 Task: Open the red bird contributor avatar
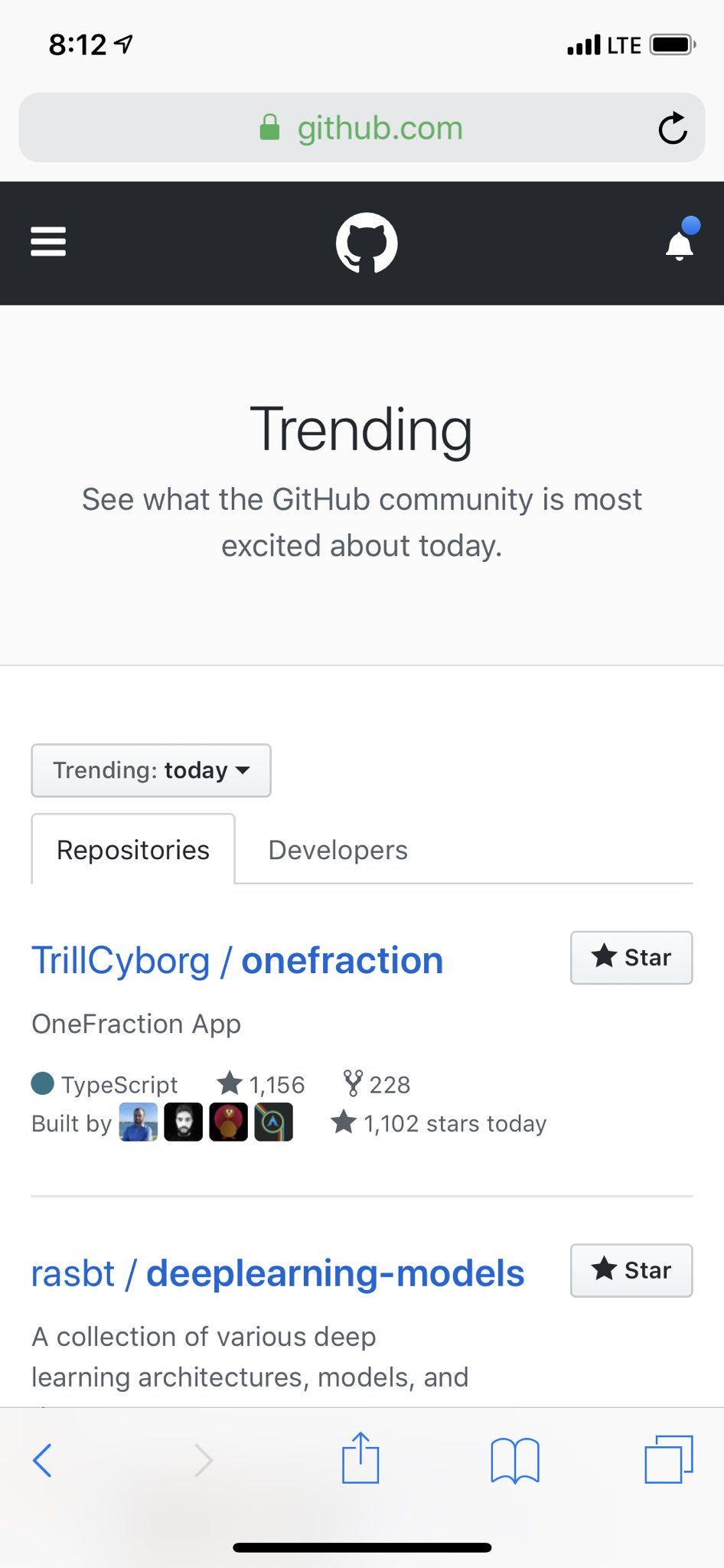(x=228, y=1122)
